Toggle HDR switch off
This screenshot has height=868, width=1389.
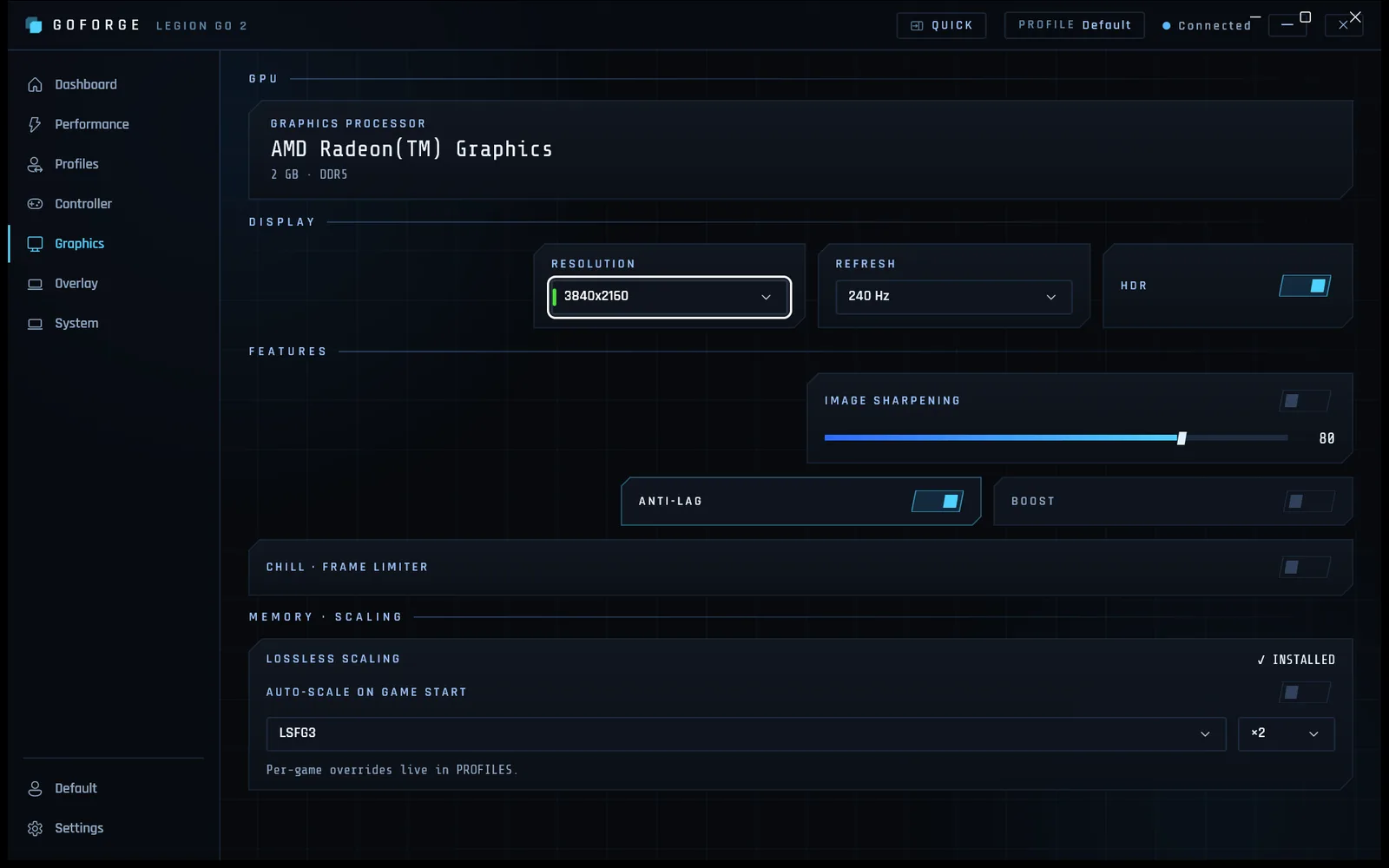[1305, 286]
